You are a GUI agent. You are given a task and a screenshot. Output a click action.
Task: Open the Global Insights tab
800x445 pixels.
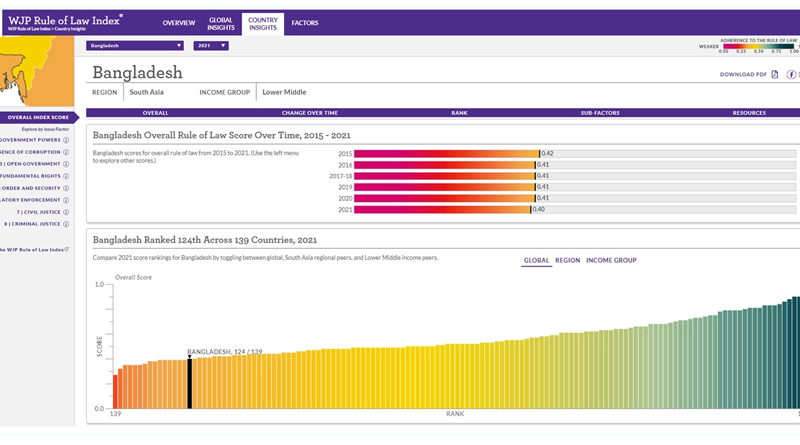(220, 23)
